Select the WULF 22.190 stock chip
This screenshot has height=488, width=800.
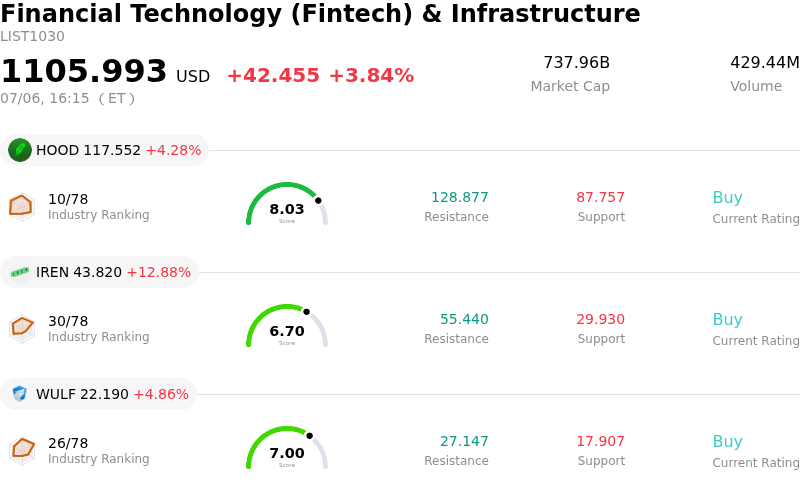98,394
